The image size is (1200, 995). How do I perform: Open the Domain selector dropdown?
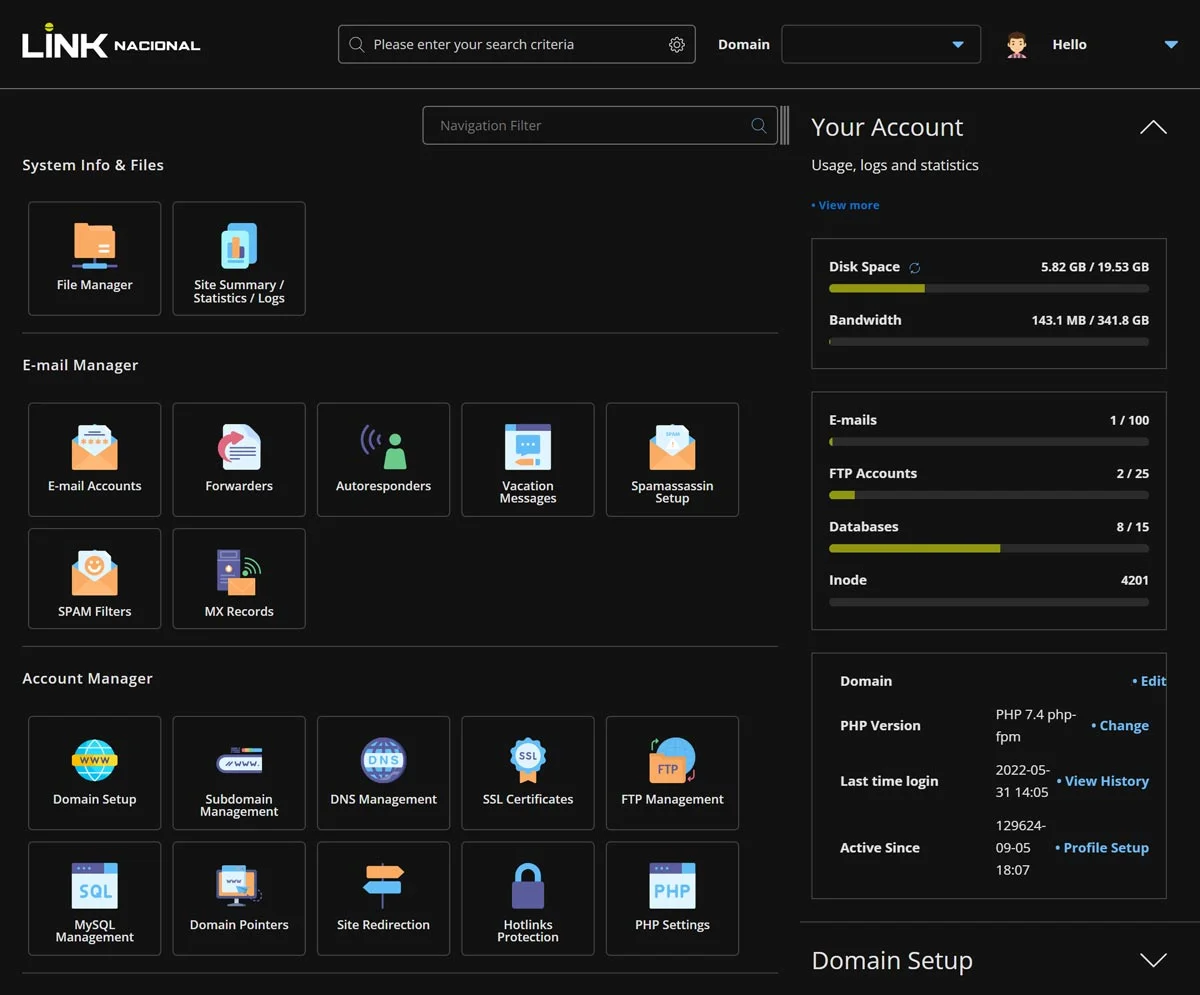click(880, 45)
